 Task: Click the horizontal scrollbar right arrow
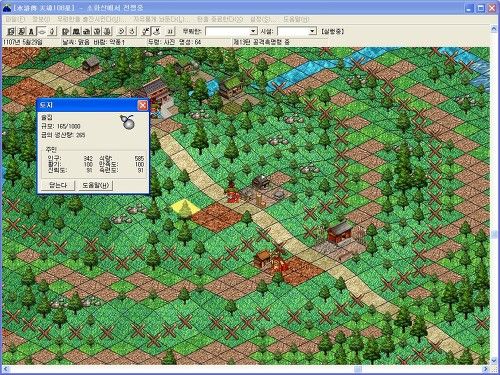486,369
